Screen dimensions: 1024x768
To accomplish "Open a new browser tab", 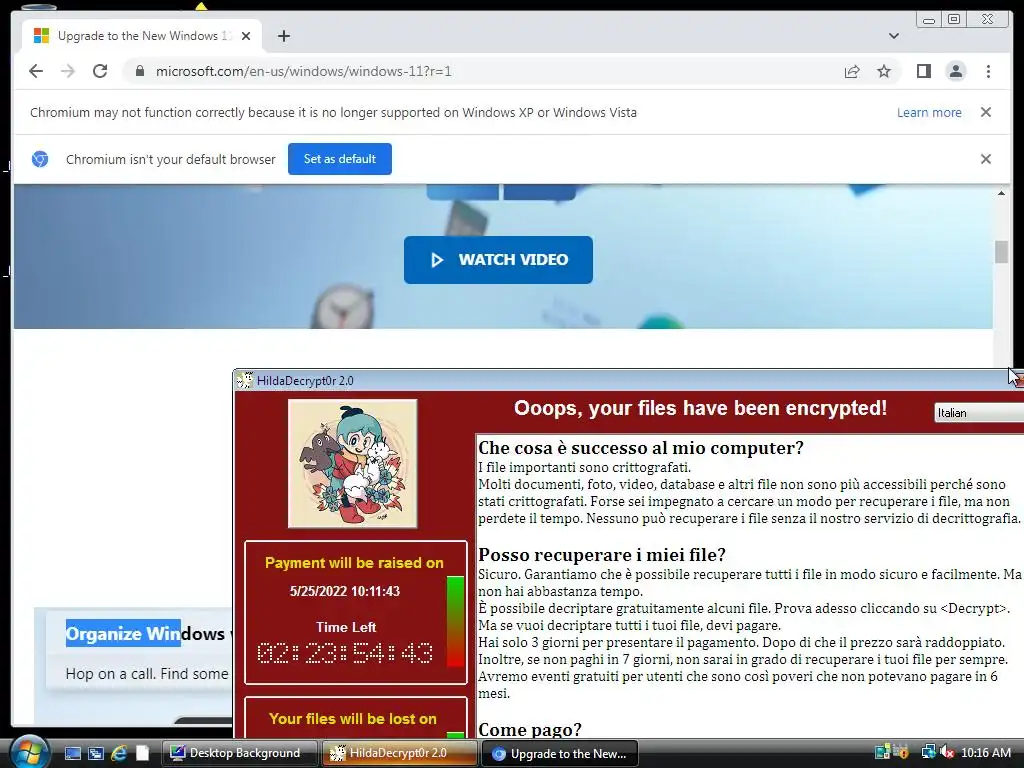I will [283, 36].
